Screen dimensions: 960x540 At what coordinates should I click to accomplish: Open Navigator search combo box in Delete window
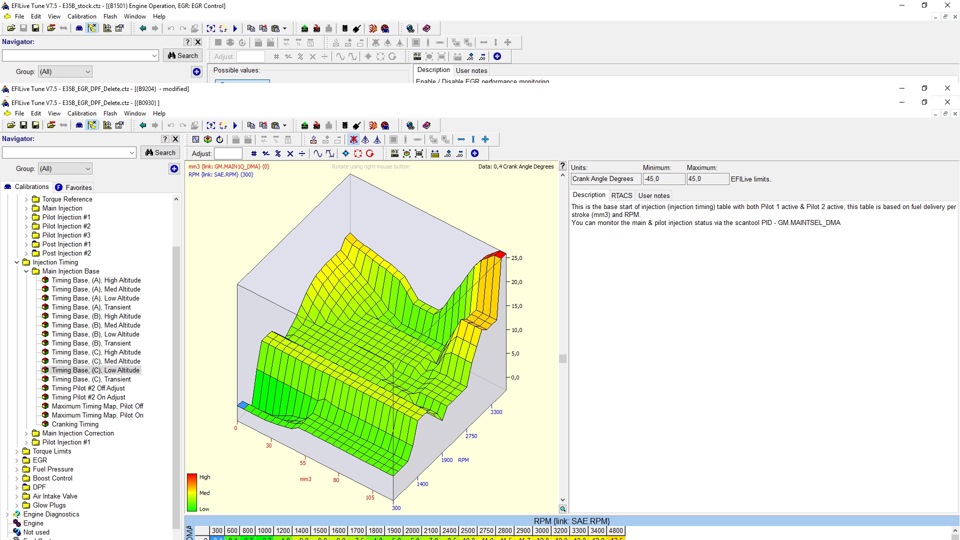[x=69, y=152]
